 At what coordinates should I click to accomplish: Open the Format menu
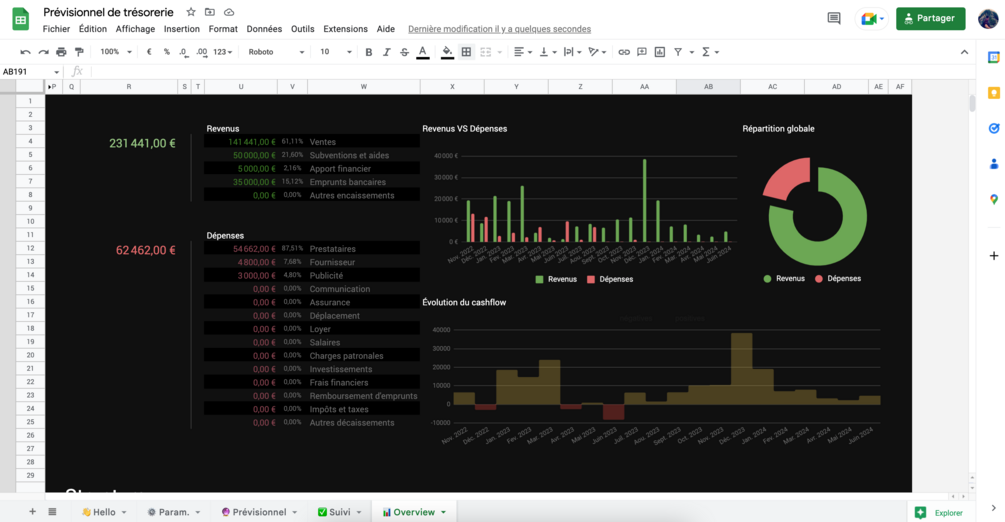point(223,29)
